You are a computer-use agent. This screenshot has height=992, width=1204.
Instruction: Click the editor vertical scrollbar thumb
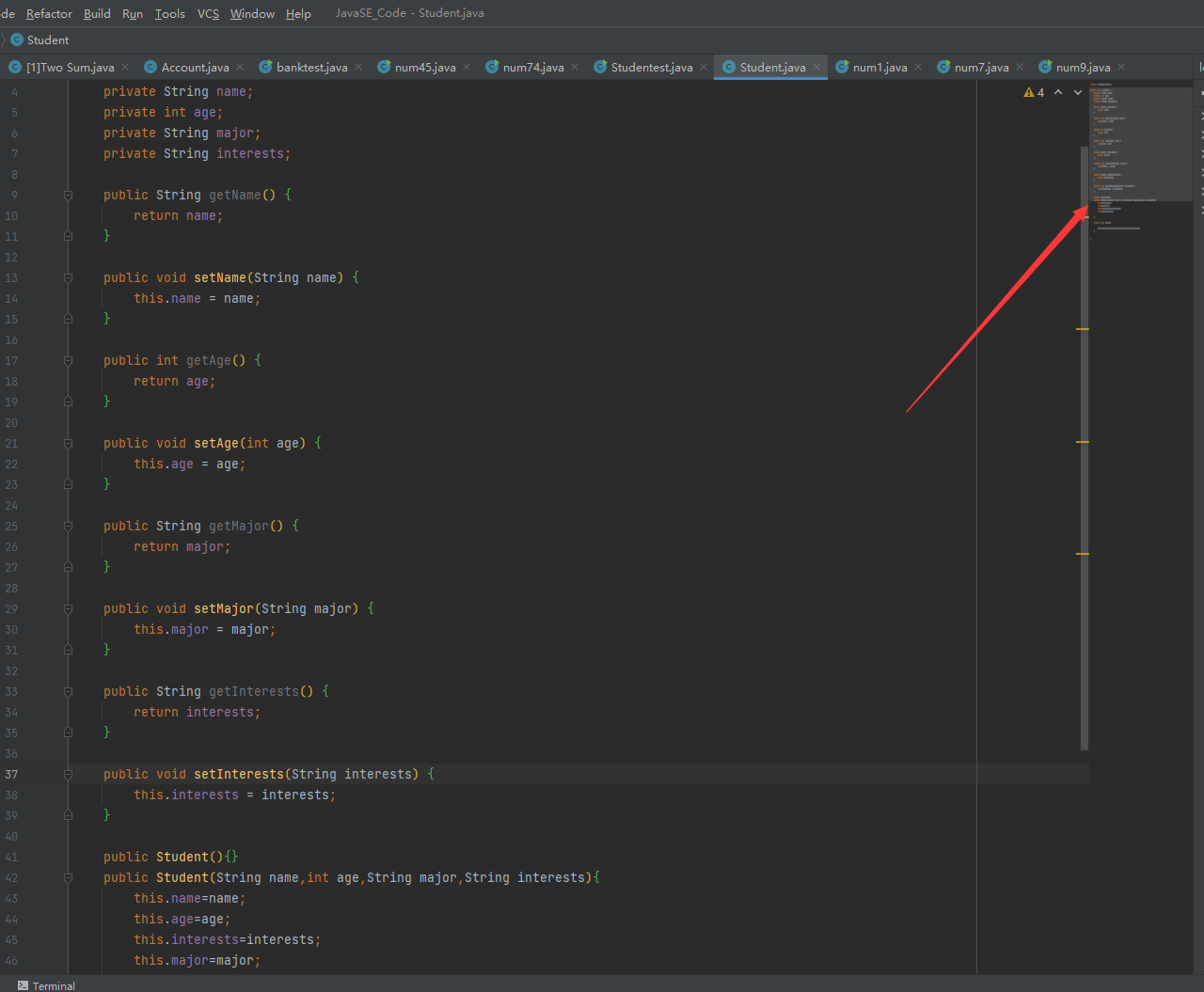click(1085, 448)
